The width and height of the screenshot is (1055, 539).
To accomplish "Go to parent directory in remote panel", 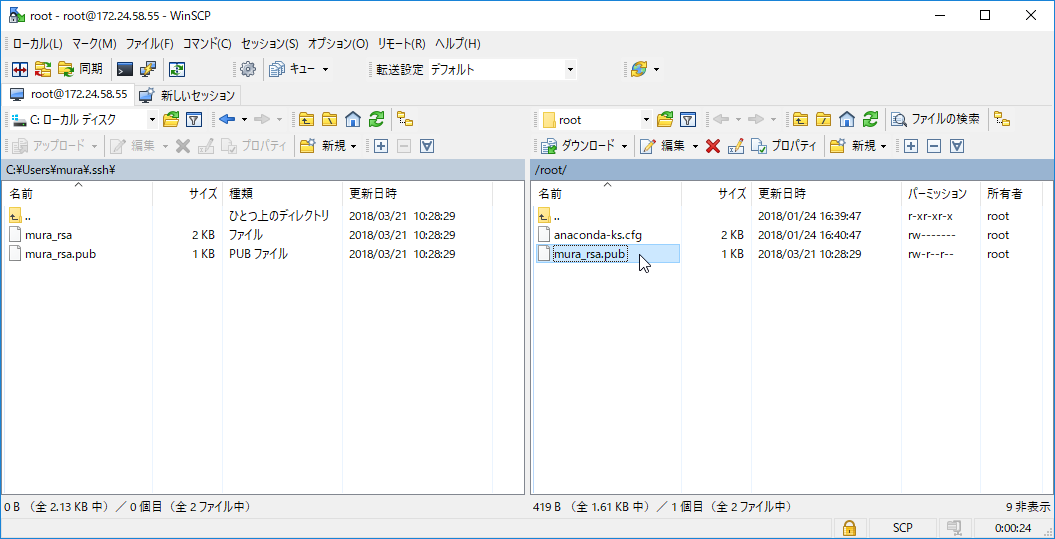I will (800, 120).
